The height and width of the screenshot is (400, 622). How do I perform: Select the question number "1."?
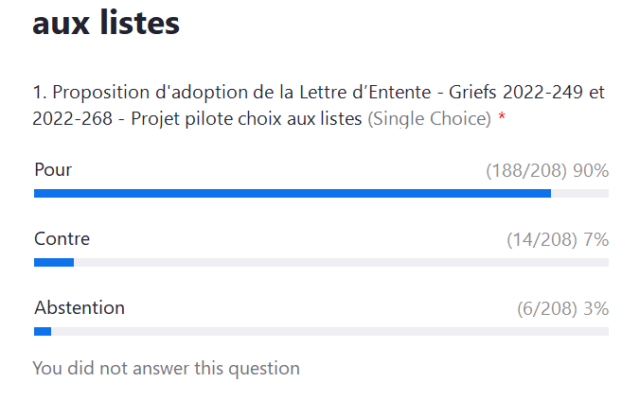[40, 93]
